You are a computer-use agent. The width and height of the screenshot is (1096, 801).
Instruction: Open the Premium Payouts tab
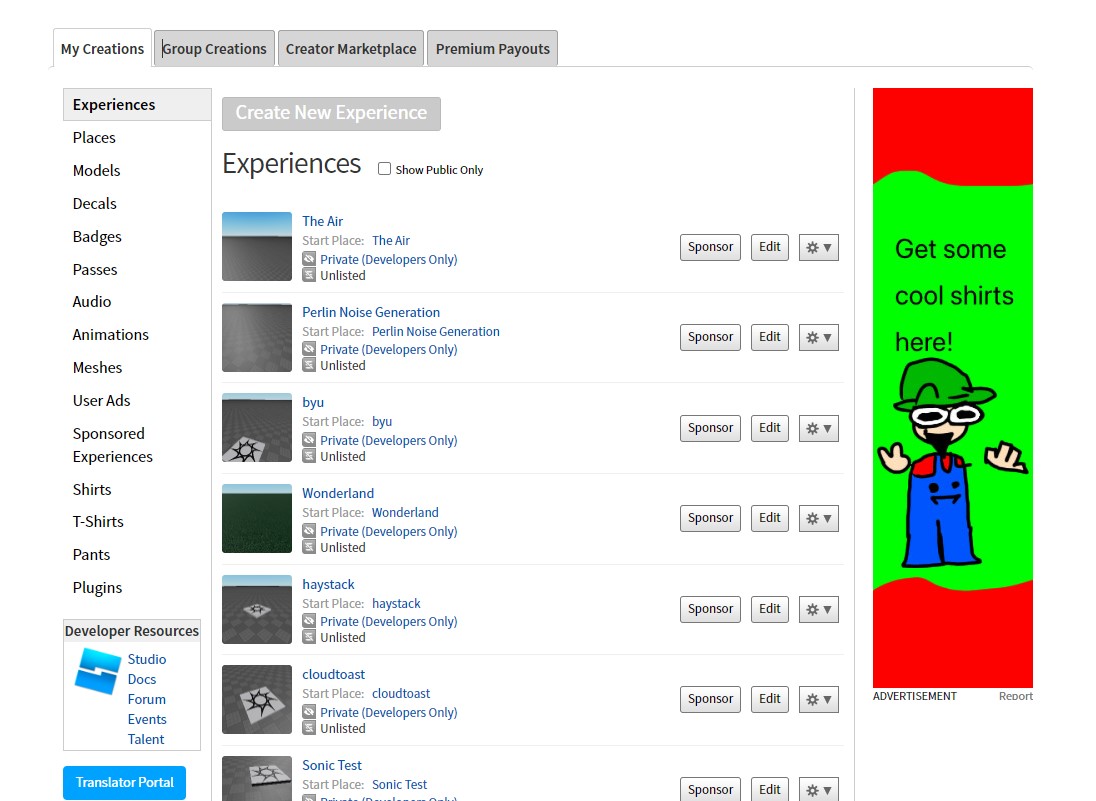pos(493,48)
